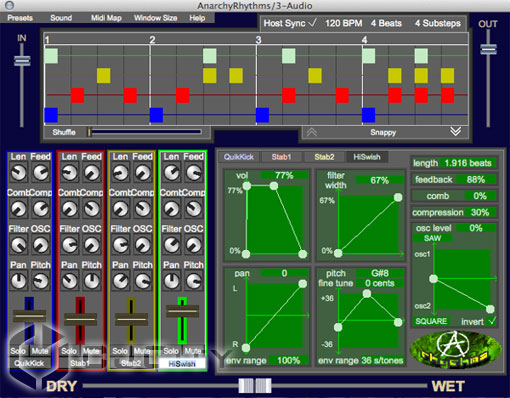Click the 120 BPM tempo value

pyautogui.click(x=344, y=23)
